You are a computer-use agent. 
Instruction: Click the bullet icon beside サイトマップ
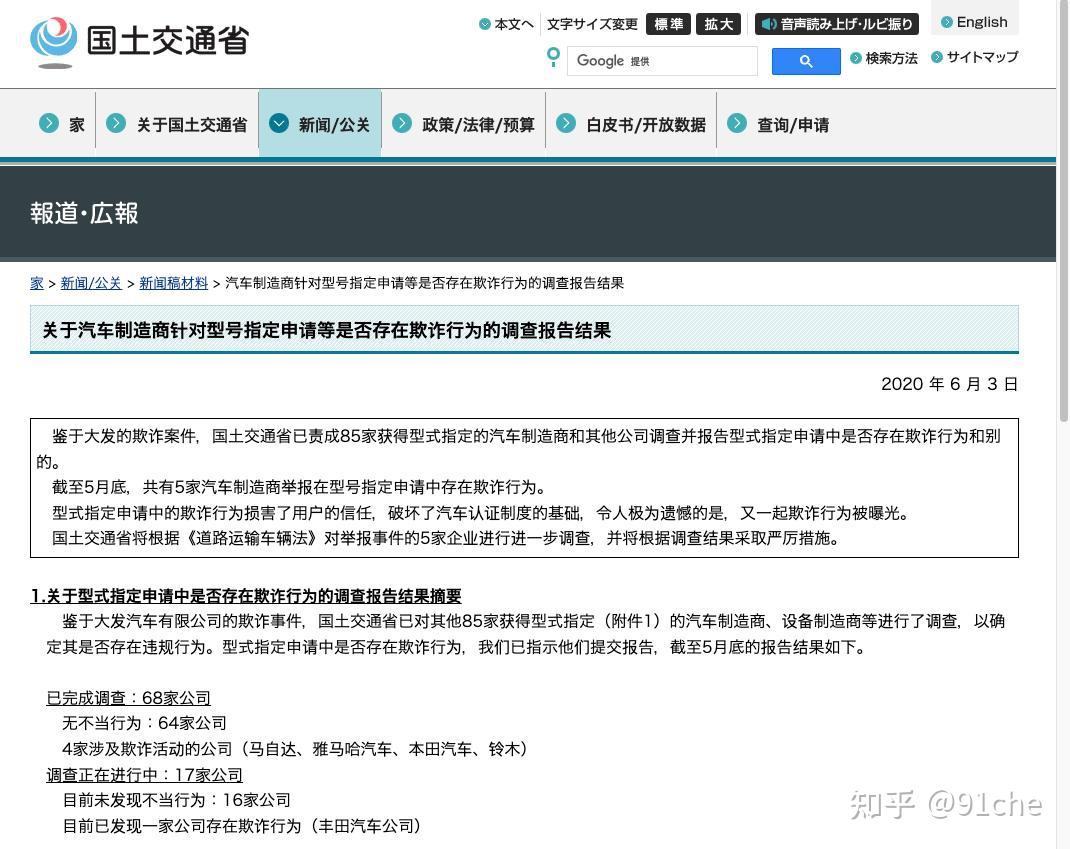937,57
